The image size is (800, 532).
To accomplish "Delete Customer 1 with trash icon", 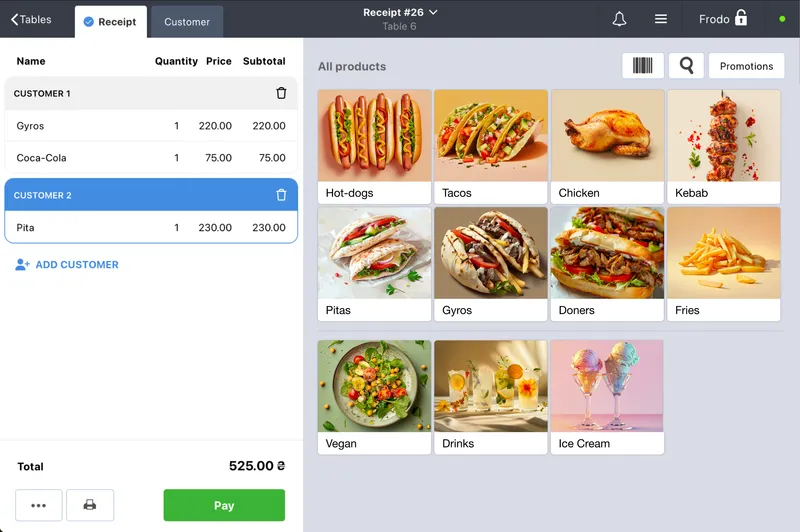I will click(281, 93).
